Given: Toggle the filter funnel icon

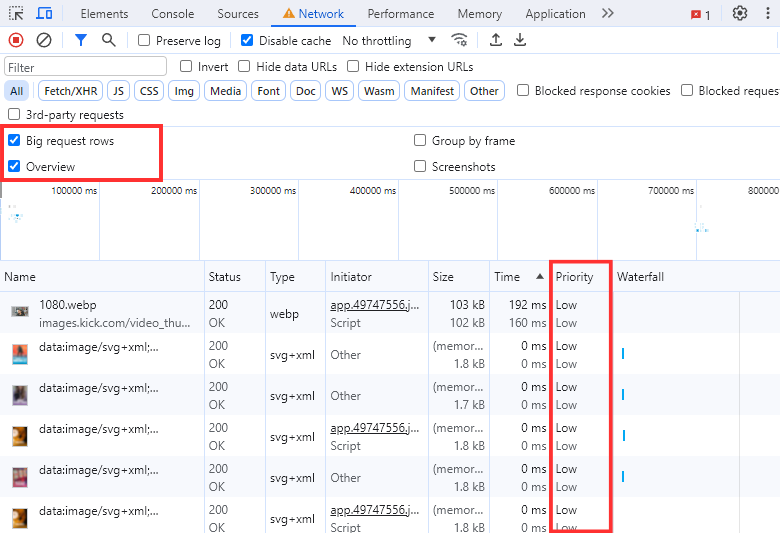Looking at the screenshot, I should tap(81, 40).
